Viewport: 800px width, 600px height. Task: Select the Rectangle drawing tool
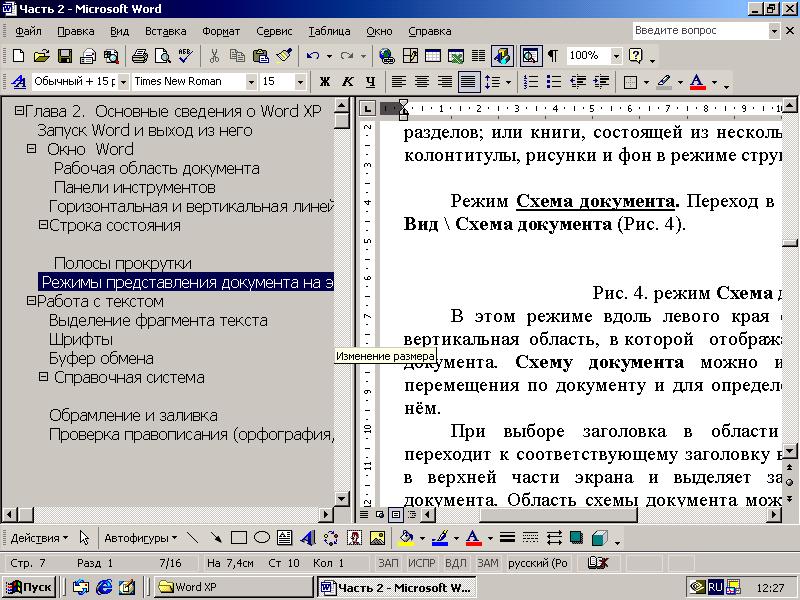239,538
